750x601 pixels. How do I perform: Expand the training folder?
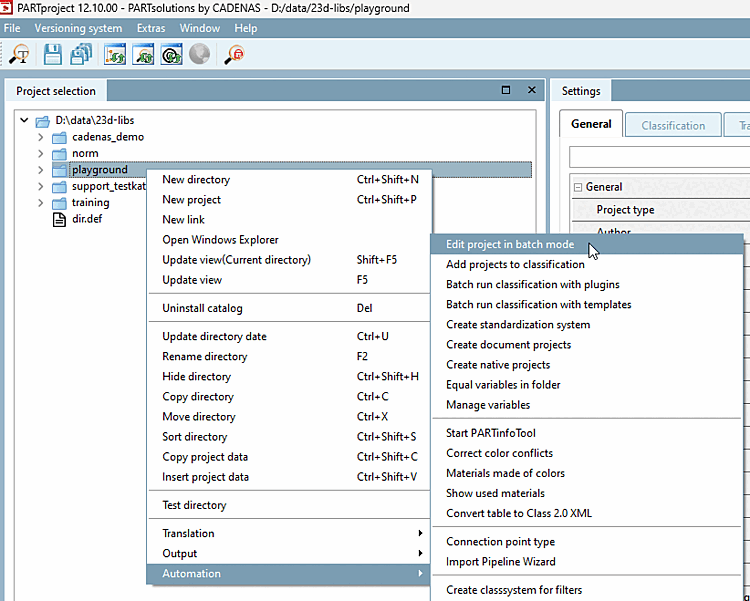(41, 203)
